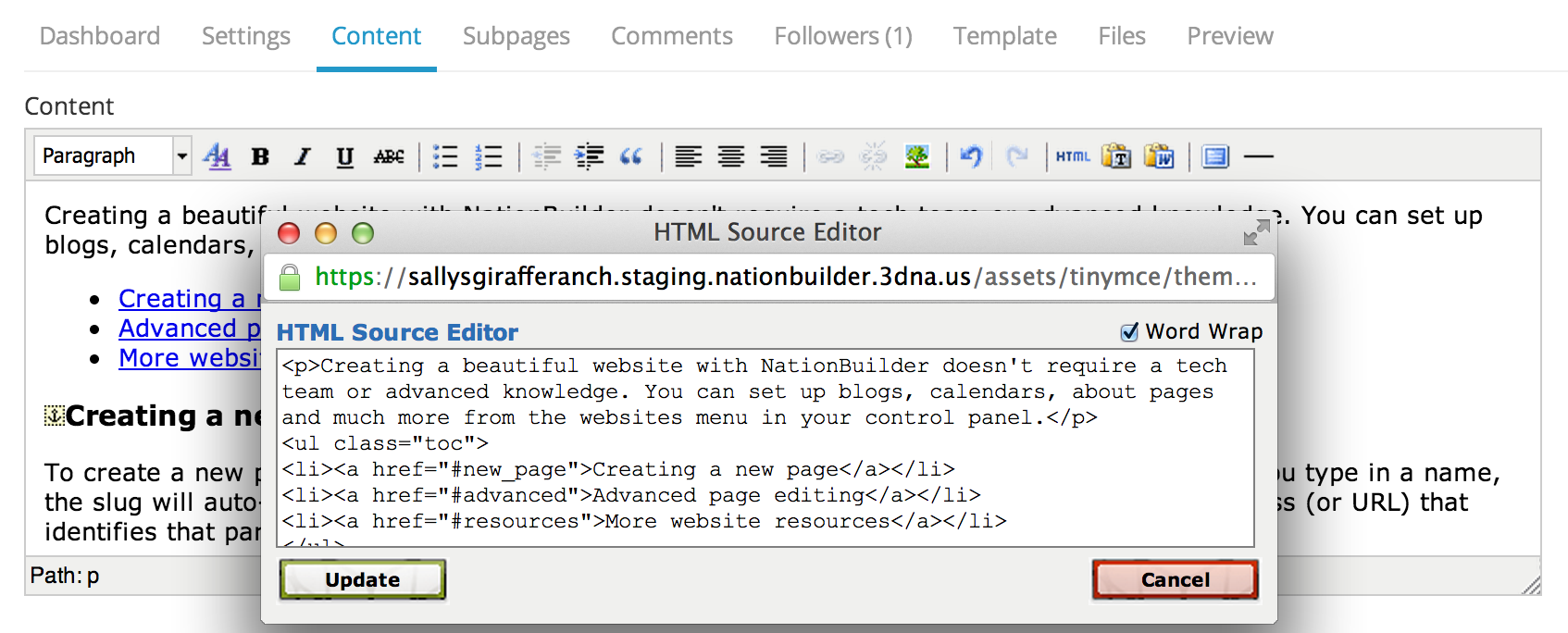Viewport: 1568px width, 633px height.
Task: Click inside the HTML source text area
Action: click(765, 448)
